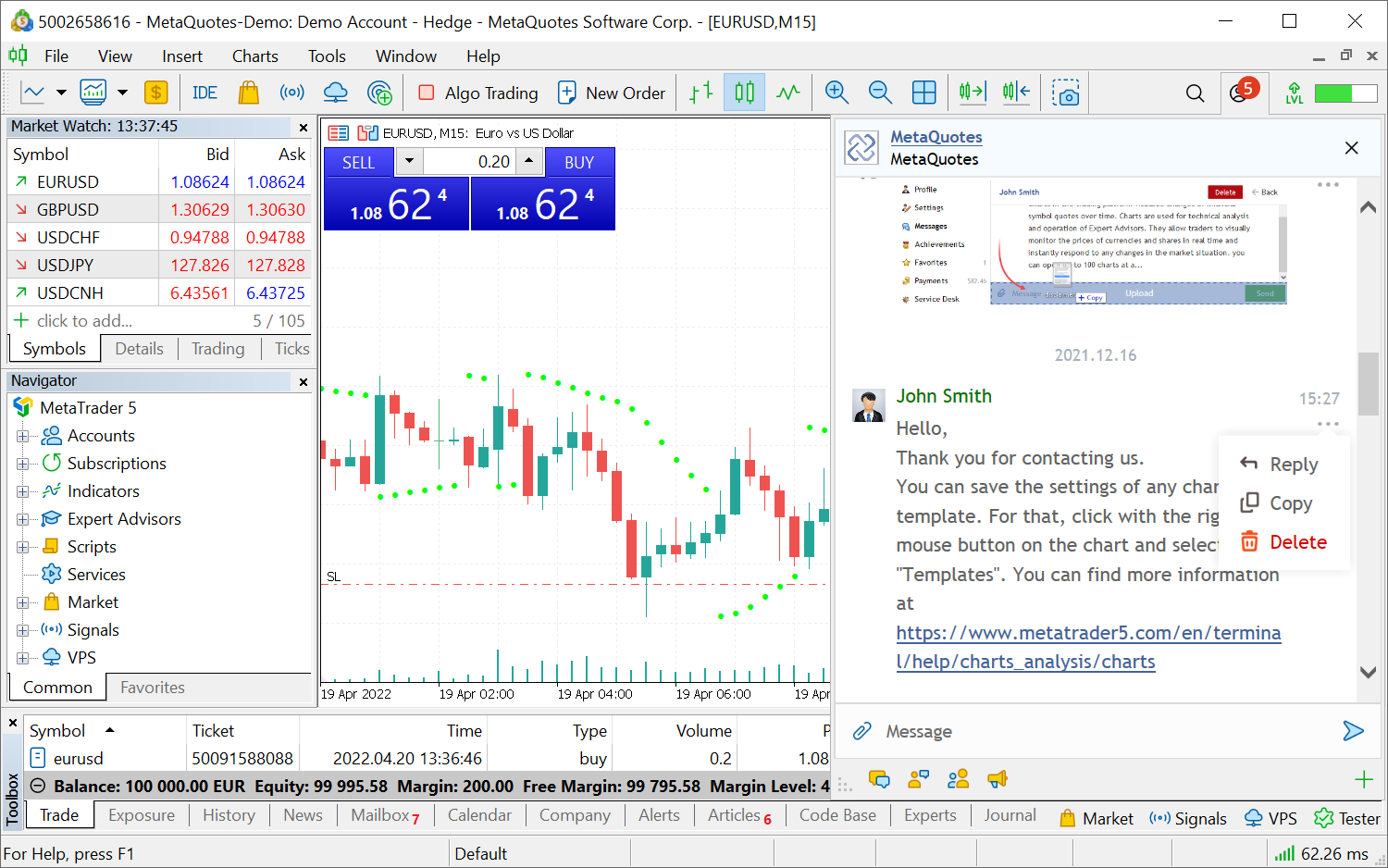Attach a file with the chat paperclip icon
The height and width of the screenshot is (868, 1388).
pos(861,730)
